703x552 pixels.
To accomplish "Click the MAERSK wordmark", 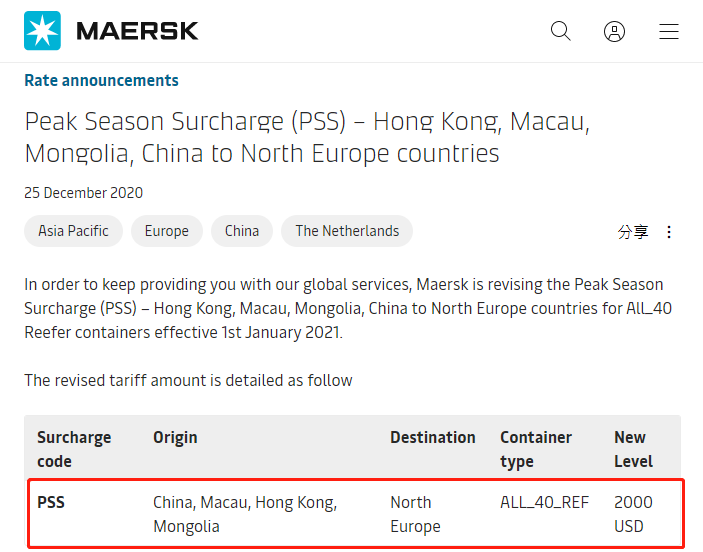I will pos(137,31).
